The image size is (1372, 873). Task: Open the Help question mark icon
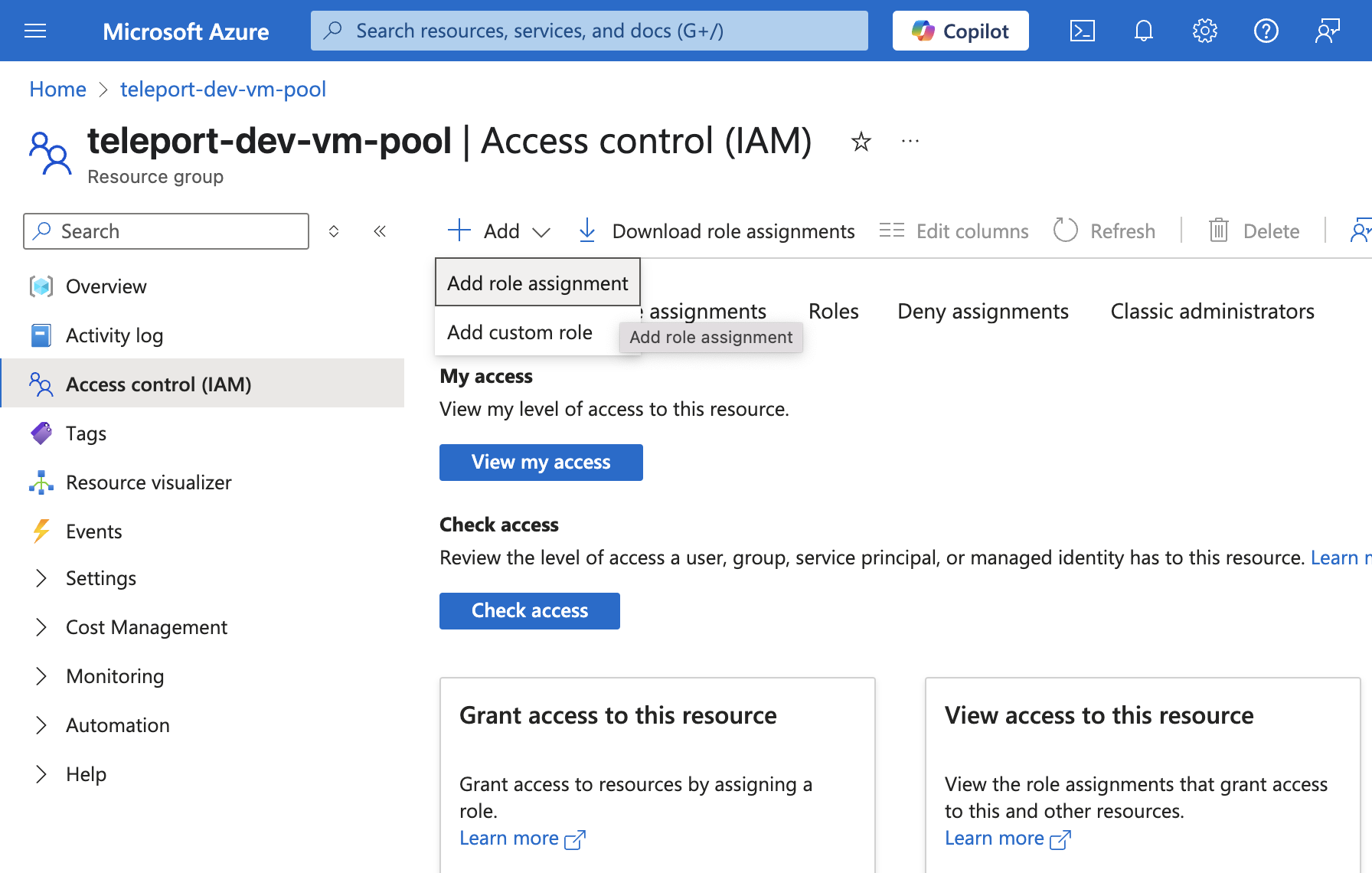click(1266, 31)
